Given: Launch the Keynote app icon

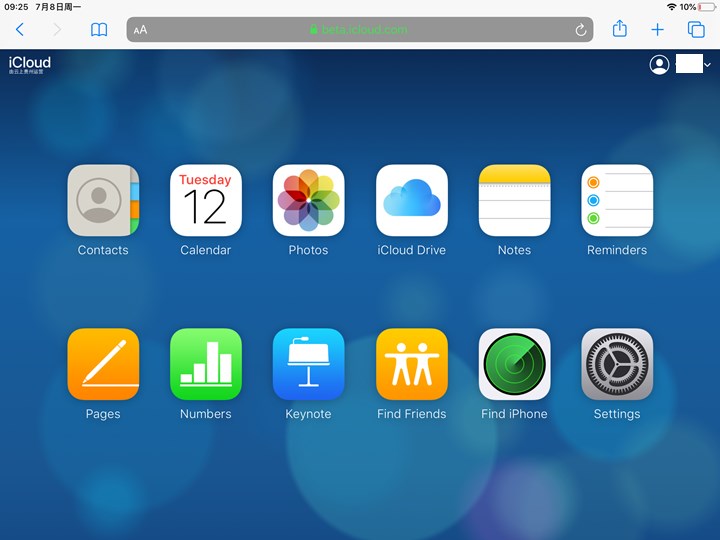Looking at the screenshot, I should click(x=309, y=364).
